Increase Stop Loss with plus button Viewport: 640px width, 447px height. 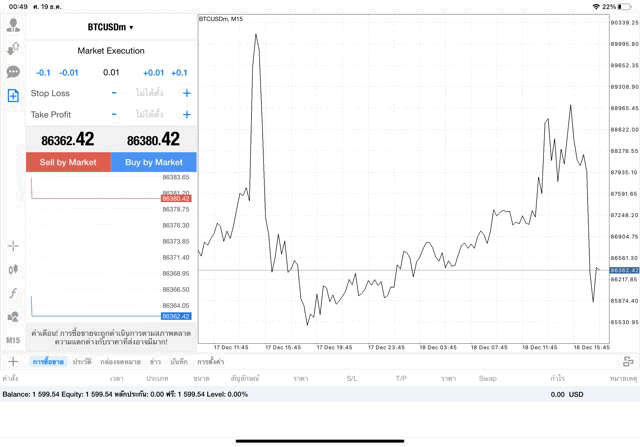point(186,93)
